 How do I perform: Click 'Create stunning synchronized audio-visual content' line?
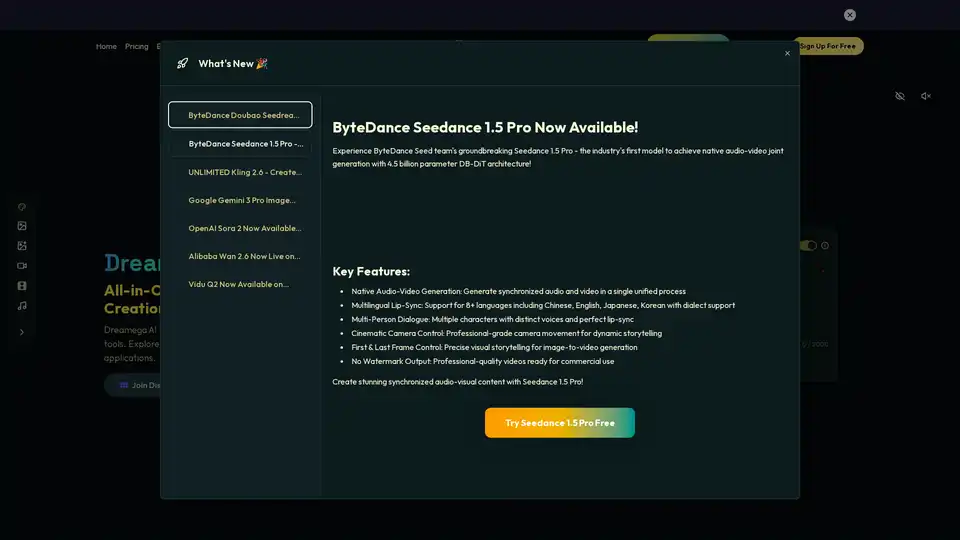click(457, 381)
